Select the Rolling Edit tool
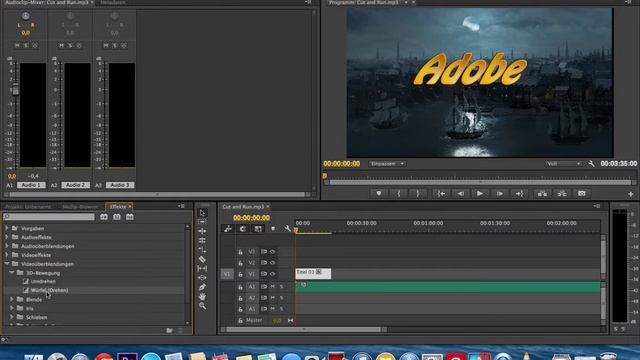Viewport: 640px width, 360px height. click(x=202, y=240)
